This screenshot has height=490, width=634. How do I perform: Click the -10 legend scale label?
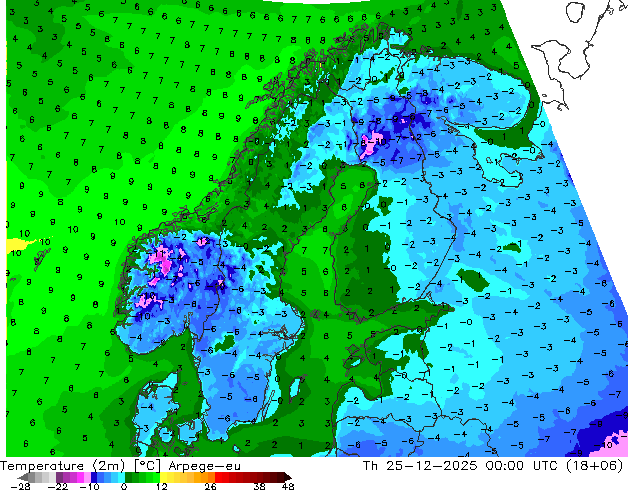pyautogui.click(x=89, y=486)
